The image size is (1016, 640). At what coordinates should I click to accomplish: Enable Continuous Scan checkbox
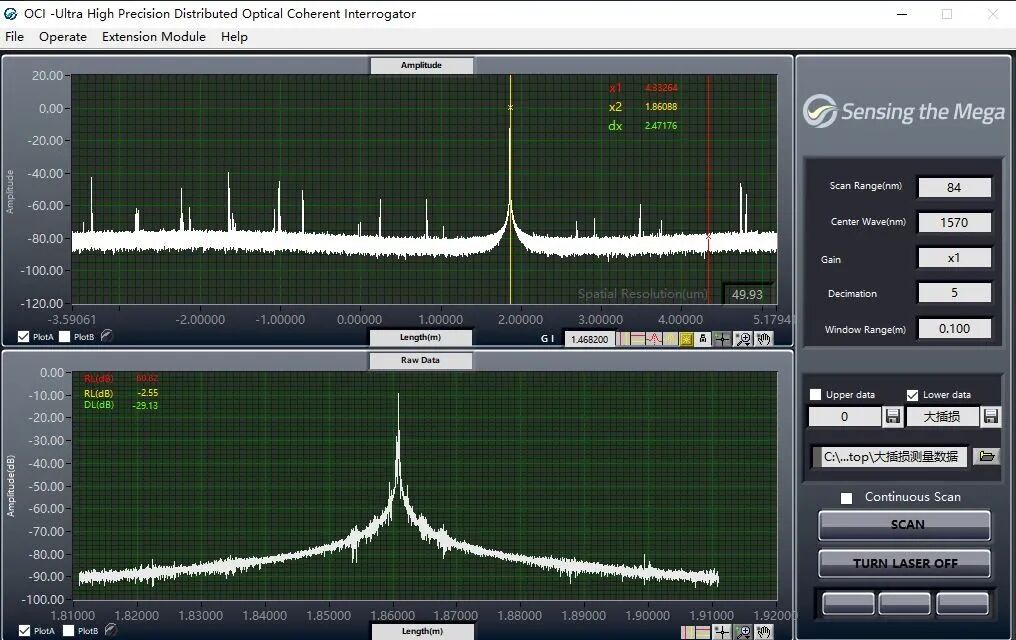coord(846,497)
